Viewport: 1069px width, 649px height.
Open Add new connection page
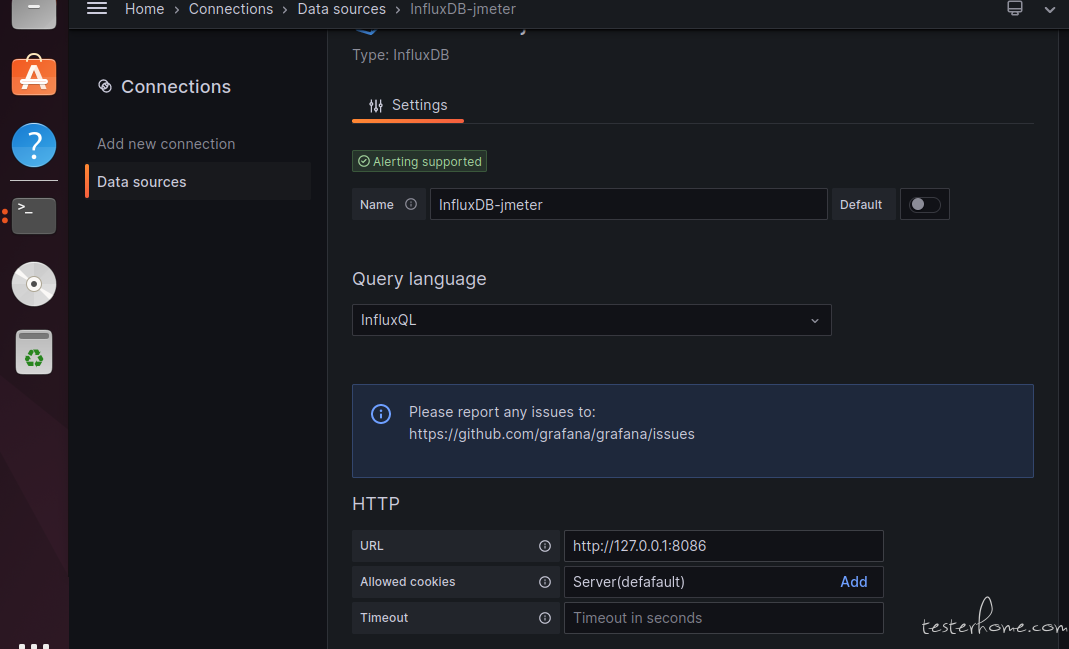[166, 144]
